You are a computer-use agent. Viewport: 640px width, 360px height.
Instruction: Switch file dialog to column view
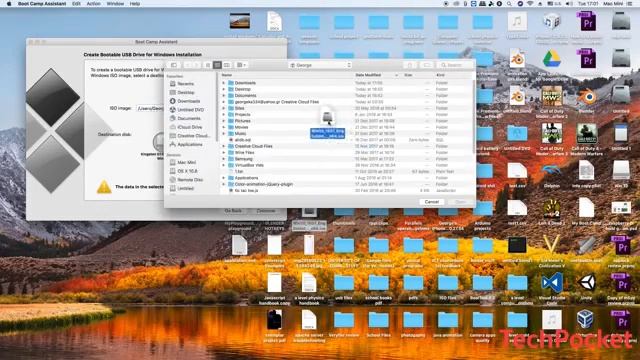[x=227, y=65]
